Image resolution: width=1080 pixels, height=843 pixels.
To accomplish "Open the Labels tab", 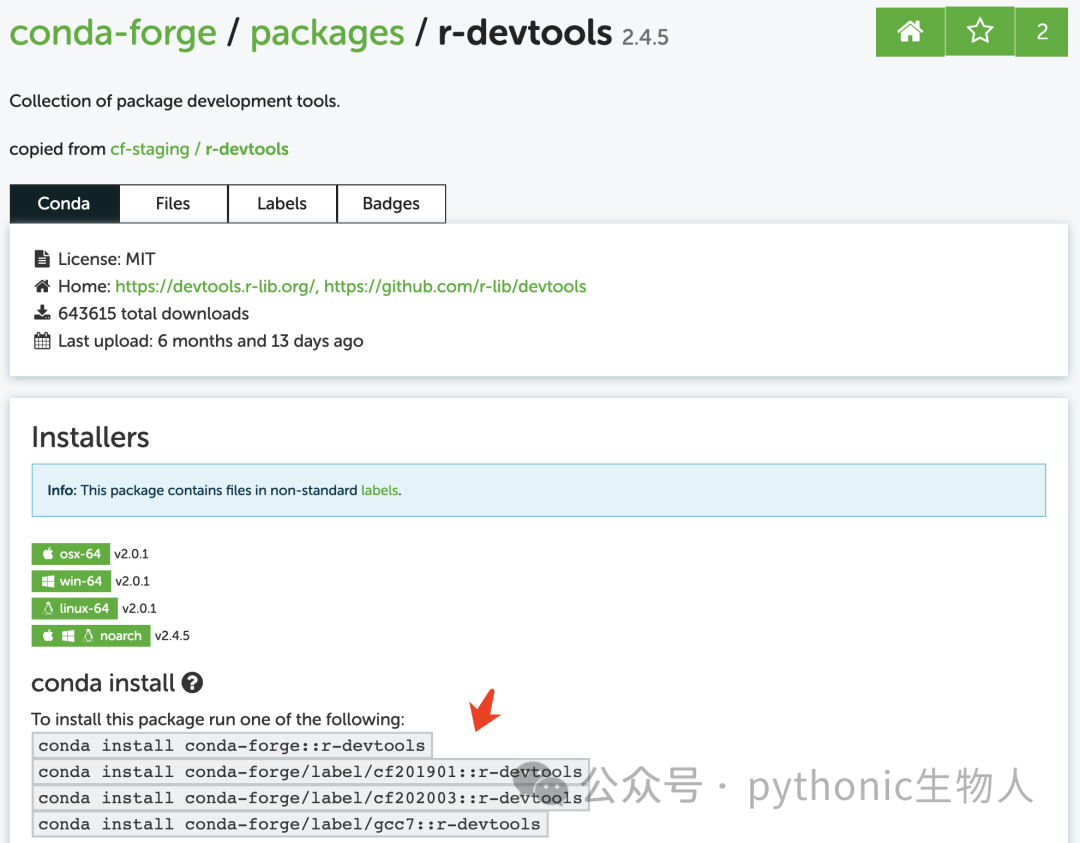I will 282,203.
